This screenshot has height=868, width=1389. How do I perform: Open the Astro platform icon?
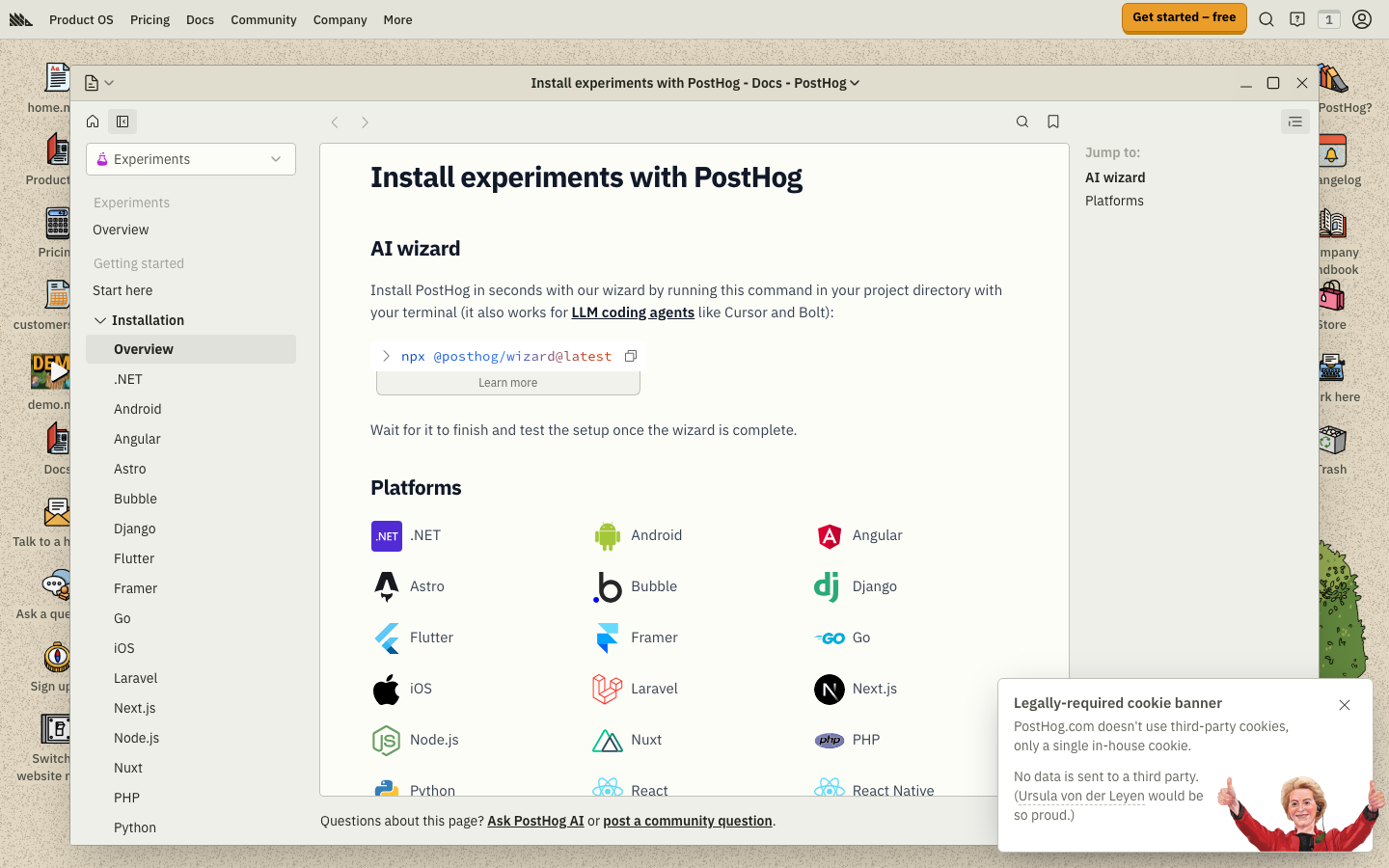(387, 586)
